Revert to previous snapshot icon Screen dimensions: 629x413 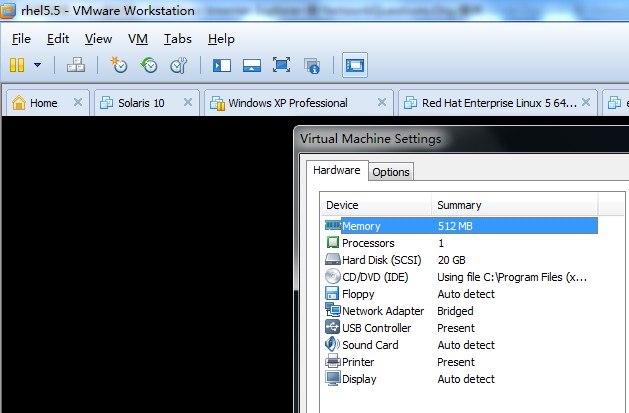pyautogui.click(x=149, y=65)
